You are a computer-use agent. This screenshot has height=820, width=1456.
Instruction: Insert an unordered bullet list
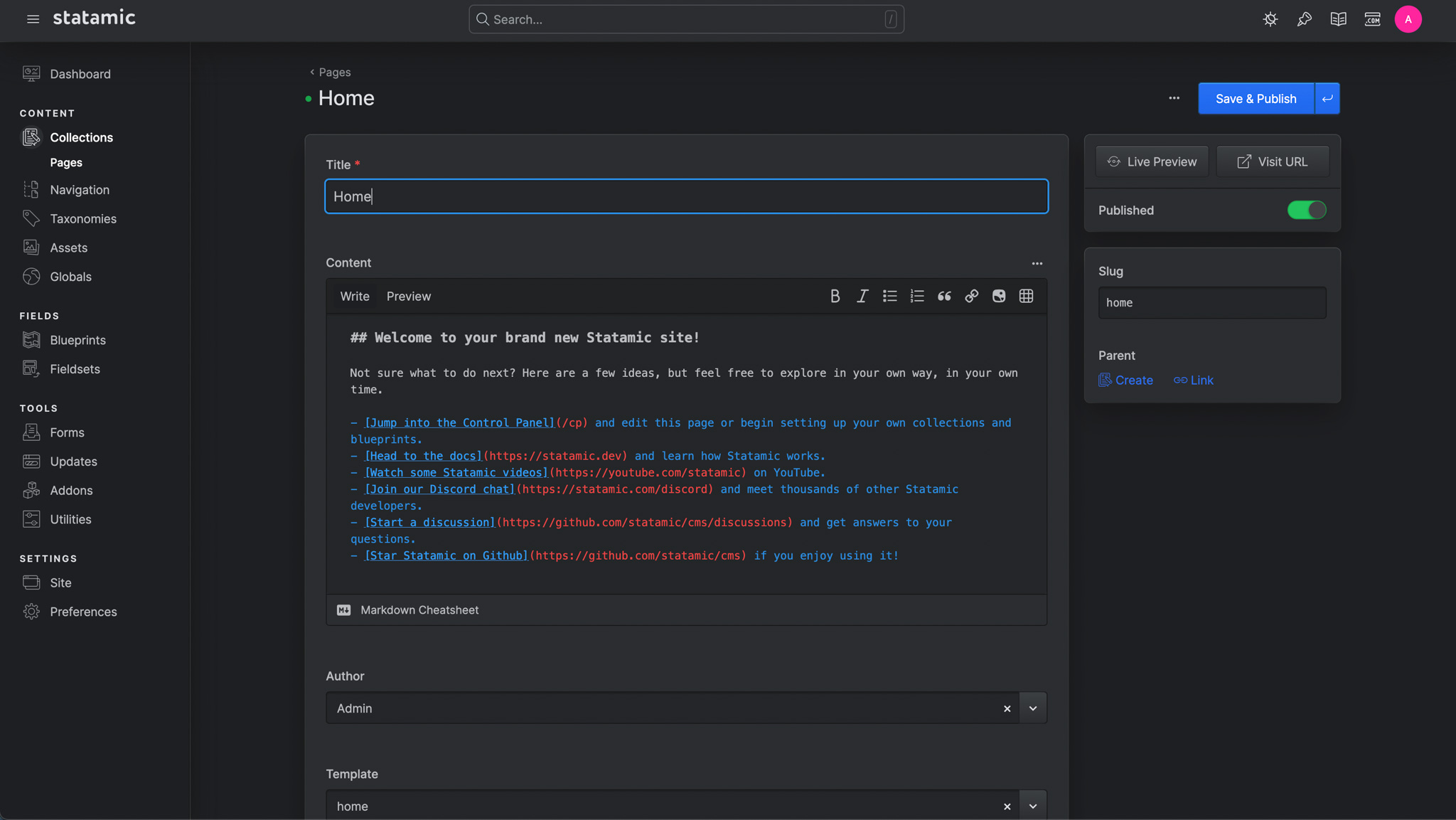pyautogui.click(x=890, y=297)
